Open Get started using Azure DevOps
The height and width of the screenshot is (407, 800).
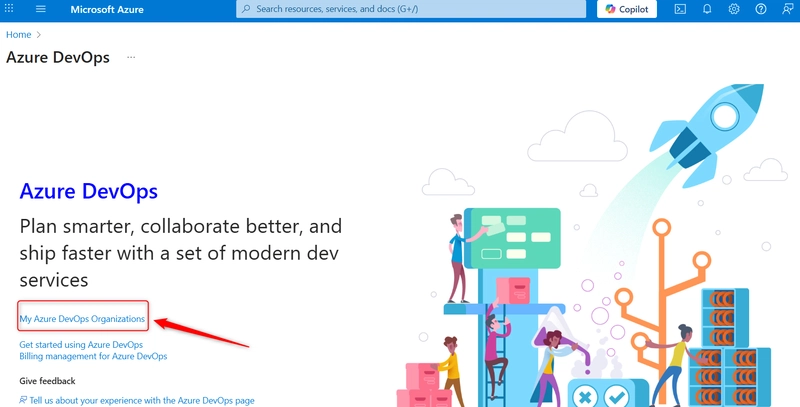pyautogui.click(x=81, y=345)
